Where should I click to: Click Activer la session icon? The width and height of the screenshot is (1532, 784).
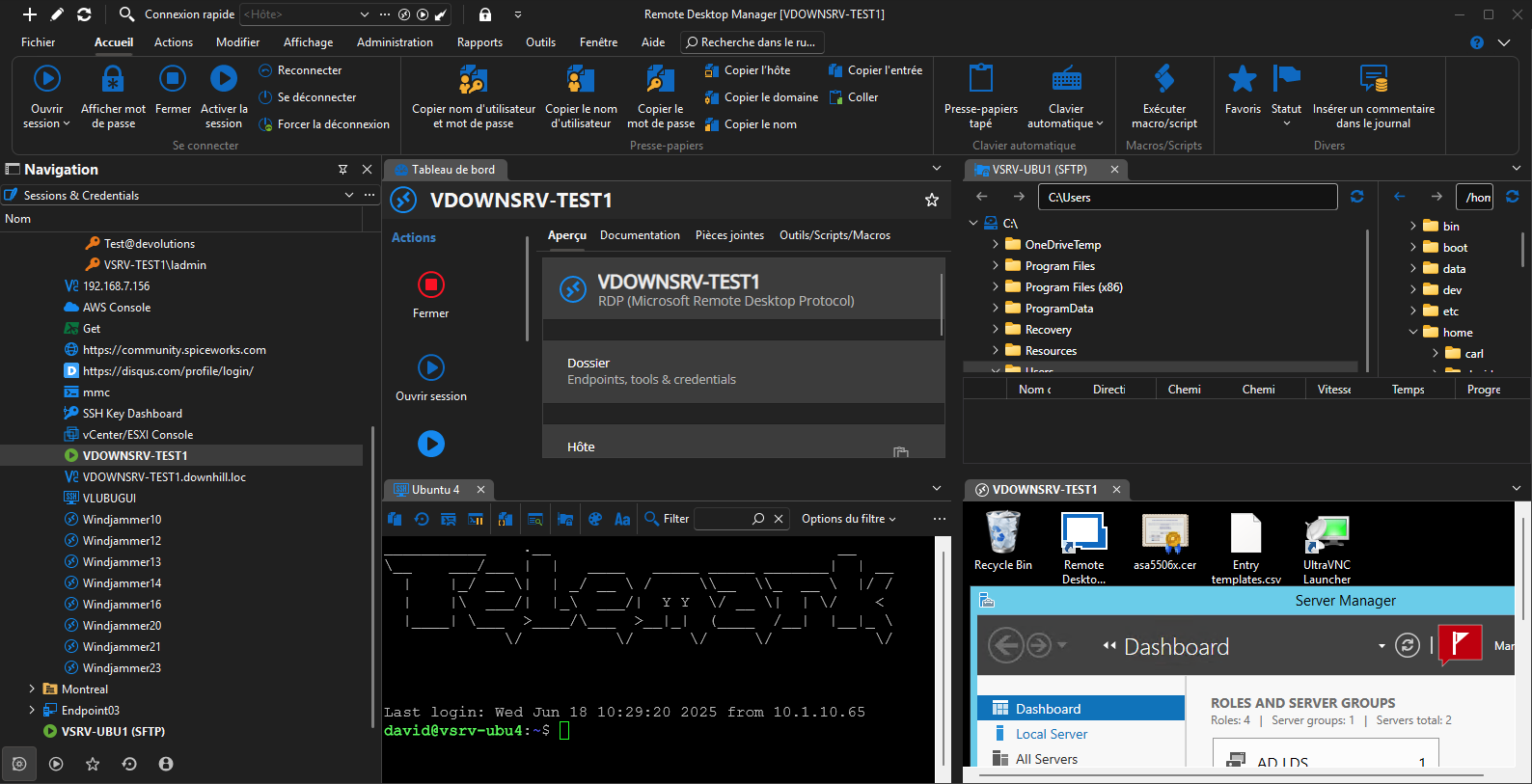coord(224,78)
